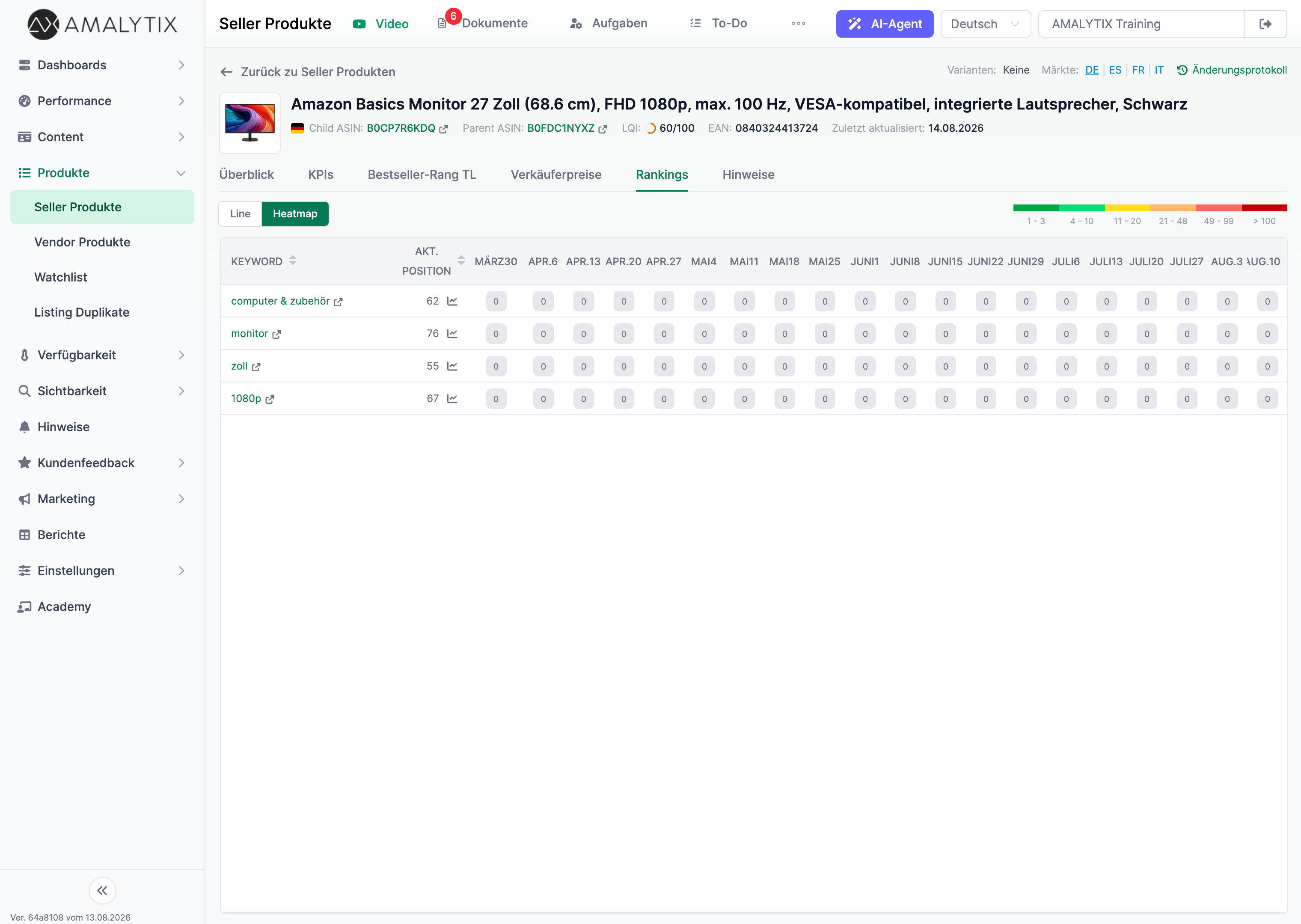Screen dimensions: 1301x924
Task: Open the Deutsch language dropdown
Action: (985, 24)
